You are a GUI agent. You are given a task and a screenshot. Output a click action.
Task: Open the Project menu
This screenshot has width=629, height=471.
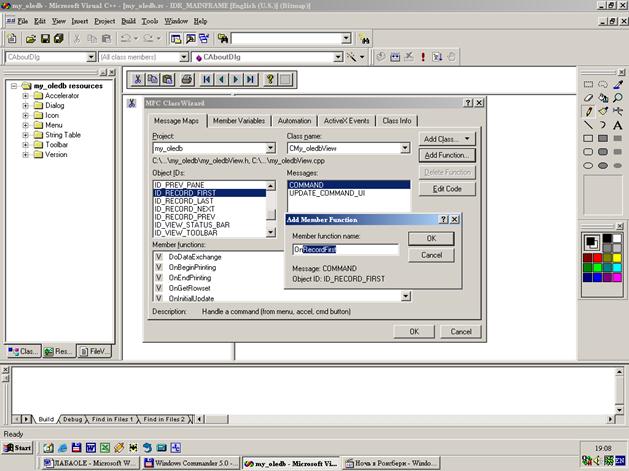point(105,21)
